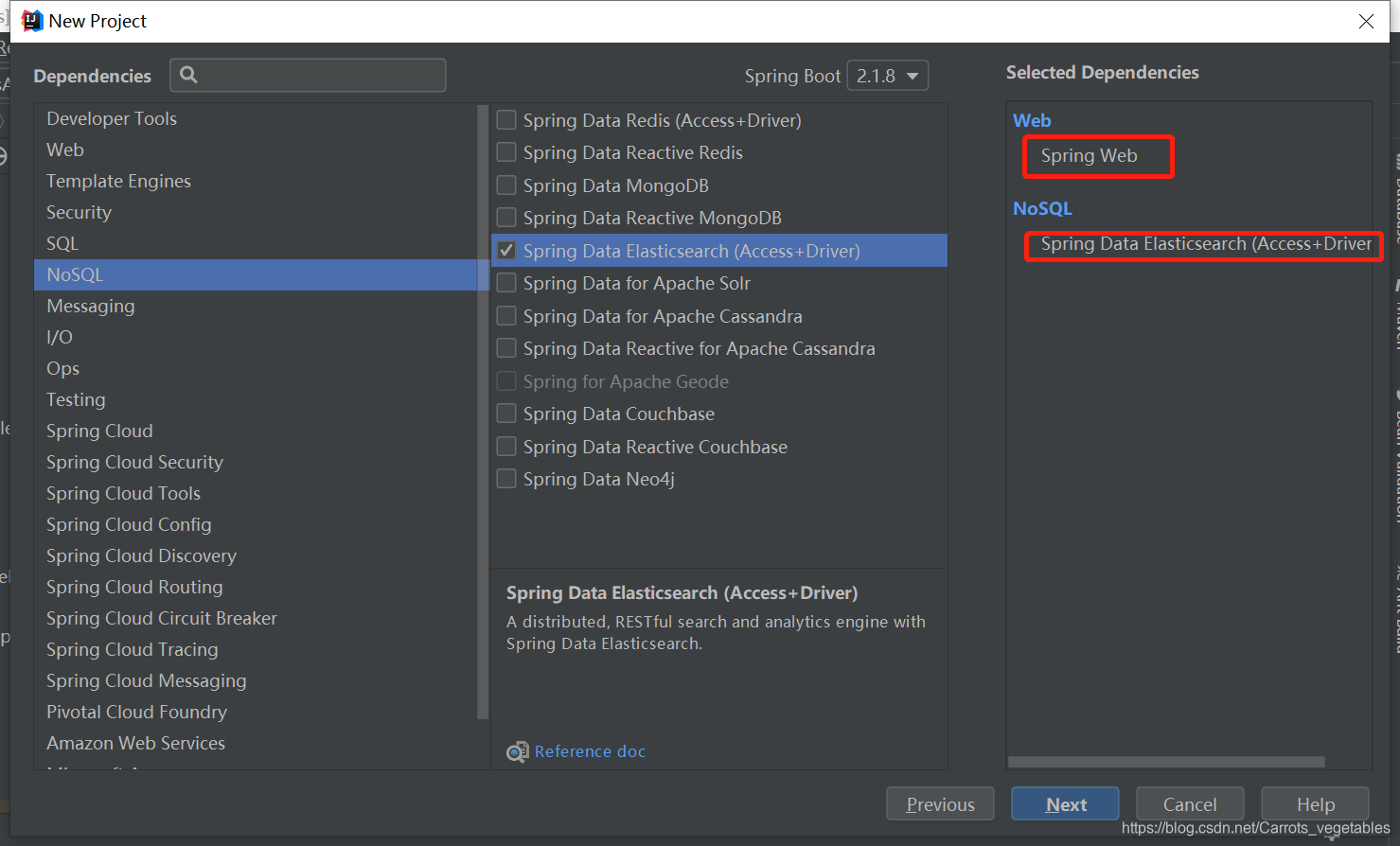Select I/O category

[256, 337]
